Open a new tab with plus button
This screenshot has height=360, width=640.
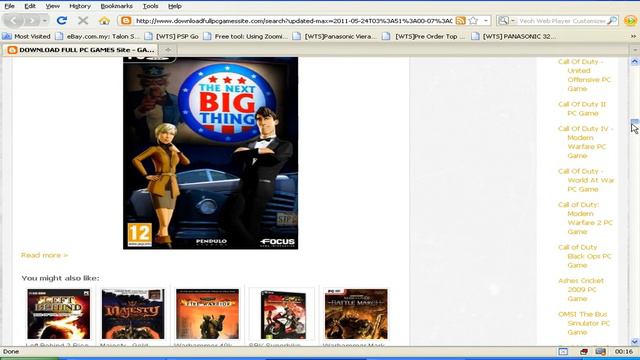coord(168,50)
